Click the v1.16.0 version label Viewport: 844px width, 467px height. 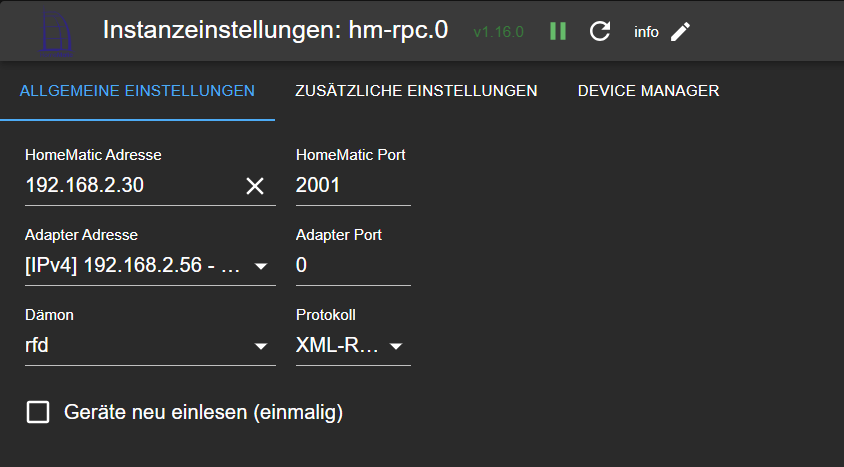tap(498, 32)
